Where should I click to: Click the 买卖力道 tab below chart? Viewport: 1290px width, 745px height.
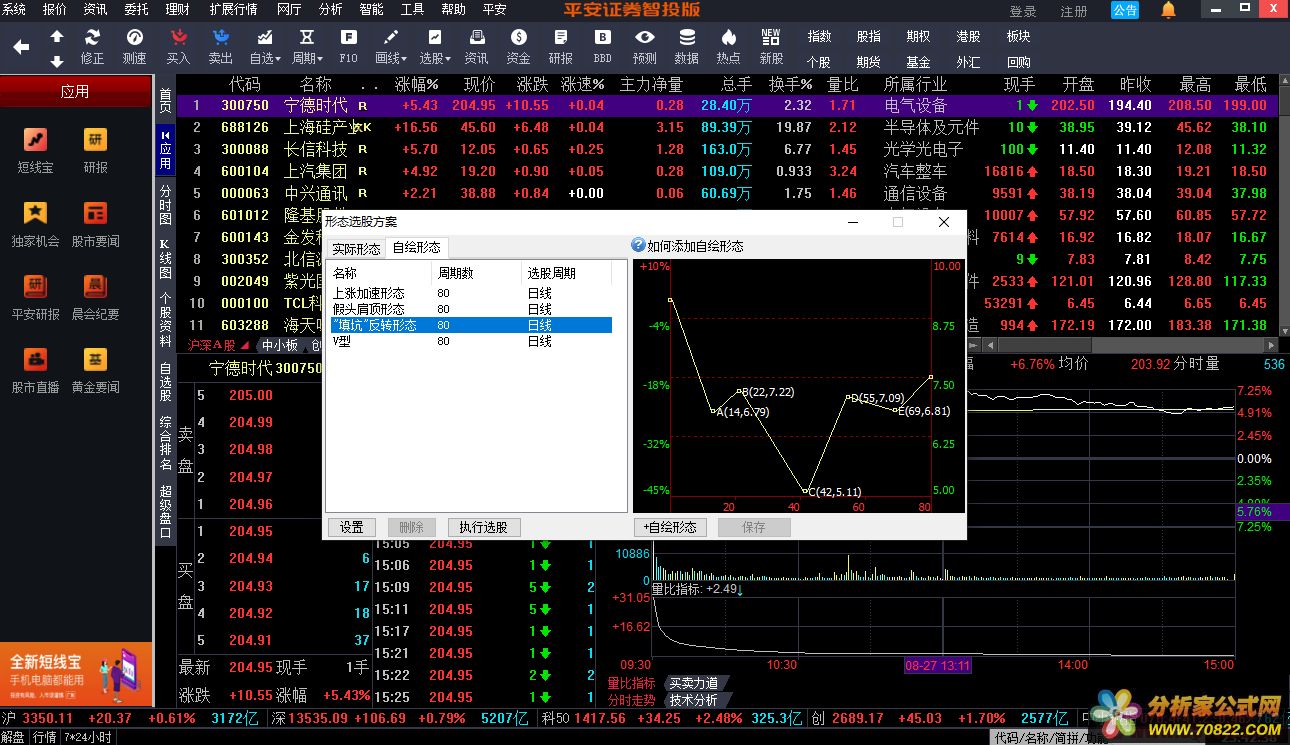pyautogui.click(x=693, y=683)
